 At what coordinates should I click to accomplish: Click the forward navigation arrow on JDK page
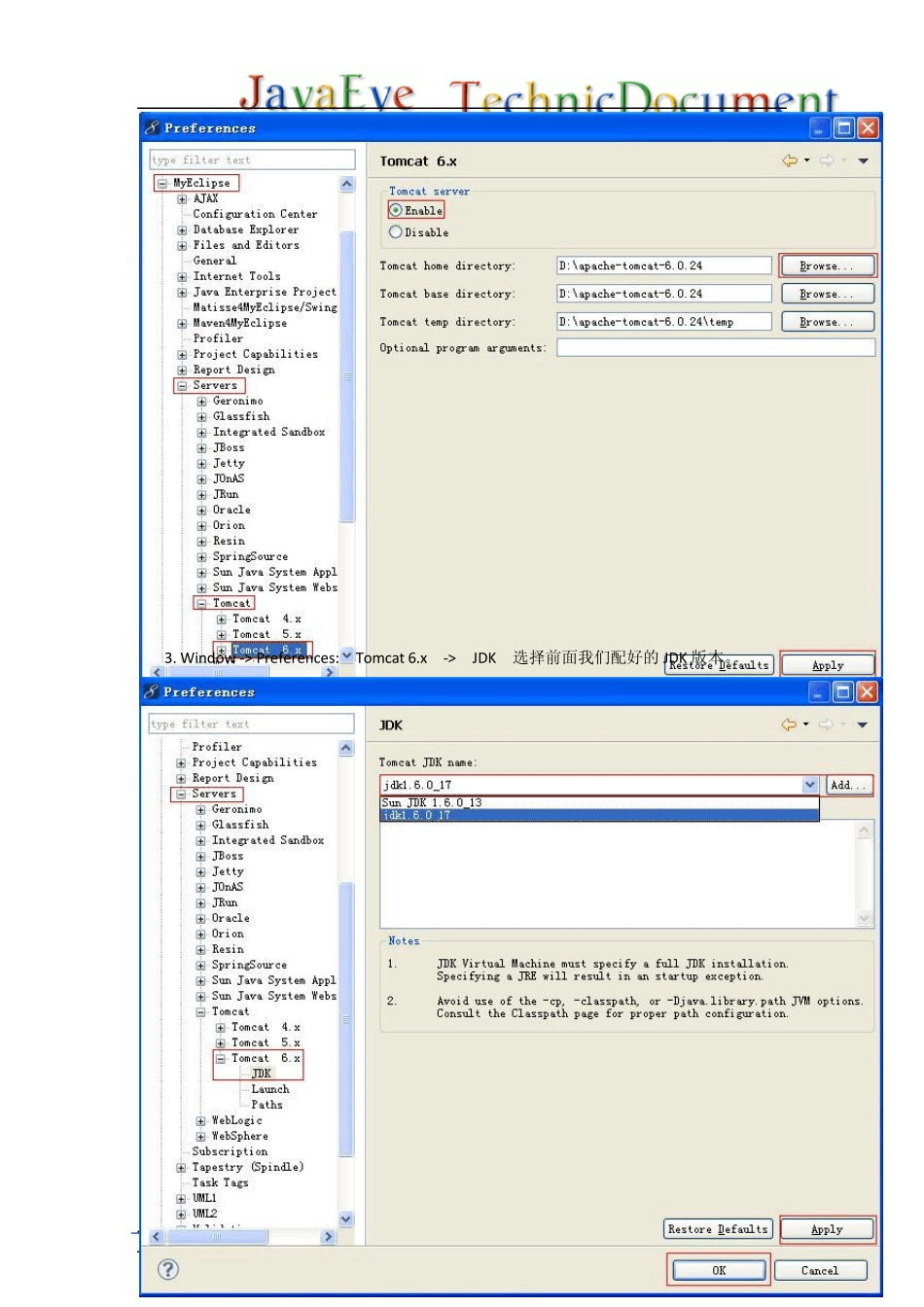(826, 724)
